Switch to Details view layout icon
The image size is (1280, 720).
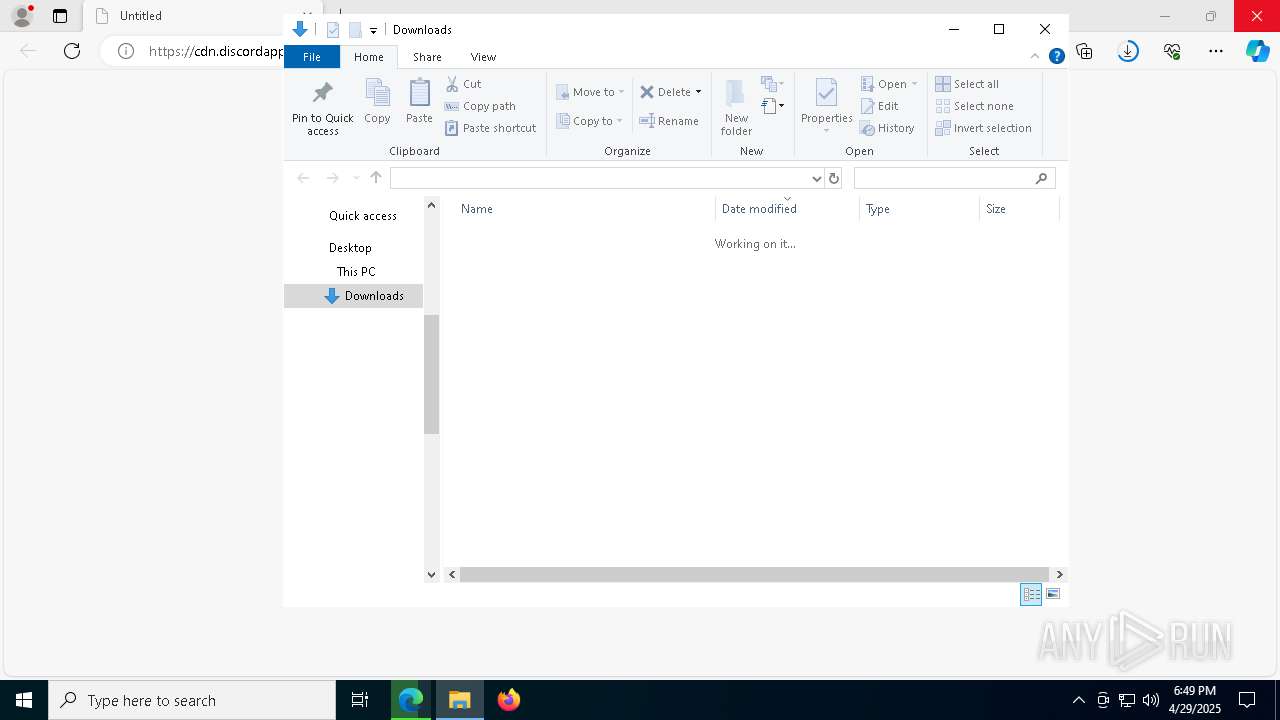(x=1031, y=594)
